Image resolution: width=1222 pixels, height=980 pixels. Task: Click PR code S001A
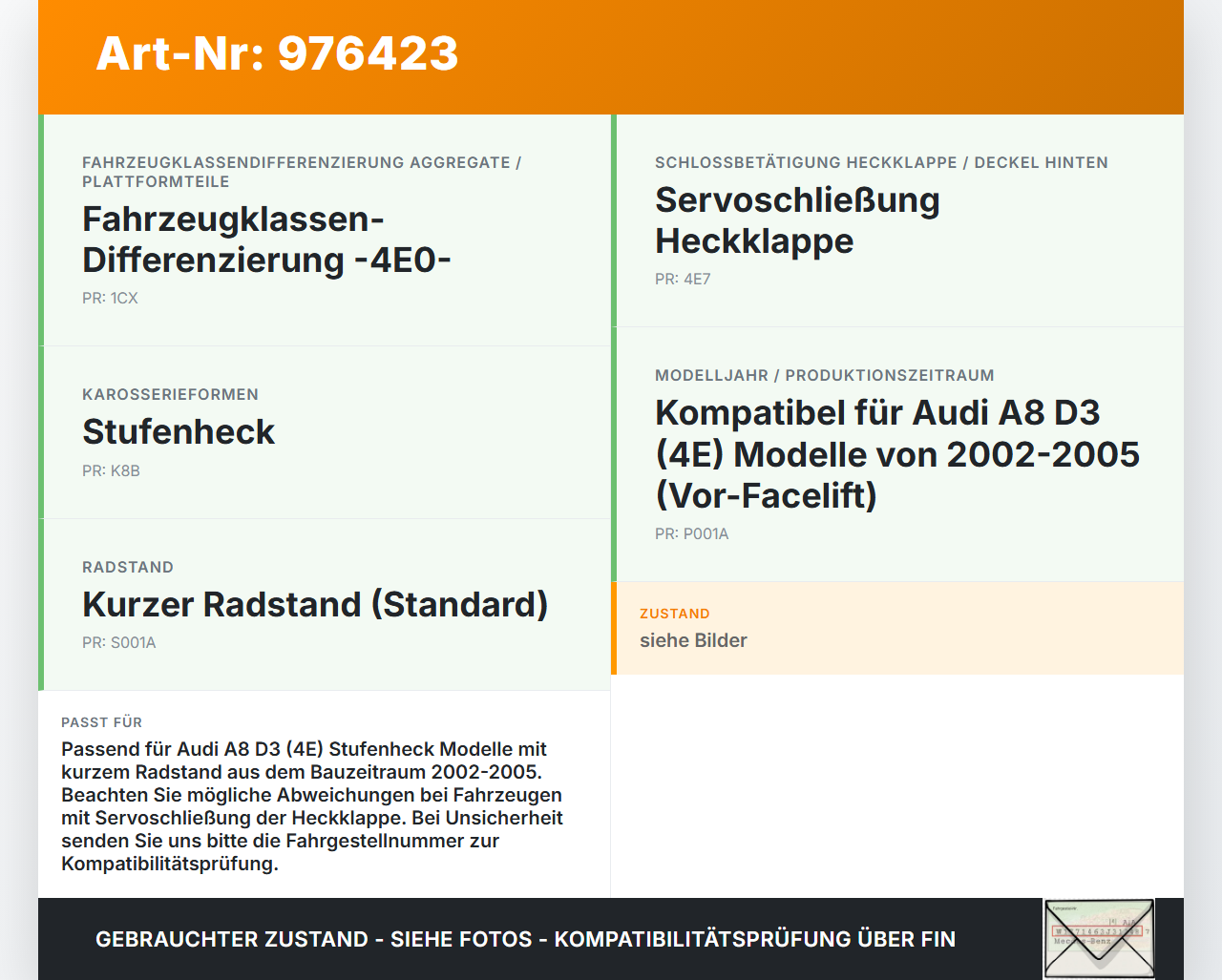tap(118, 643)
